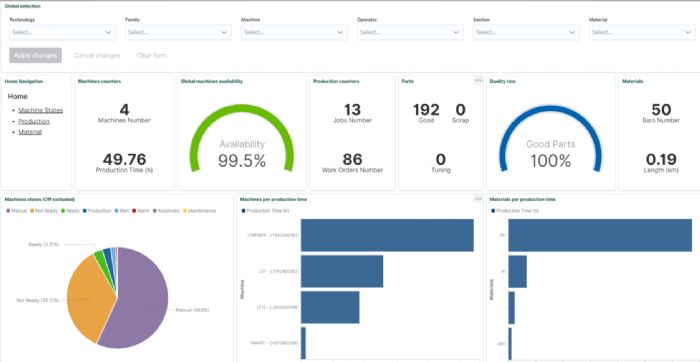The width and height of the screenshot is (700, 362).
Task: Click the Home heading in navigation
Action: (x=17, y=96)
